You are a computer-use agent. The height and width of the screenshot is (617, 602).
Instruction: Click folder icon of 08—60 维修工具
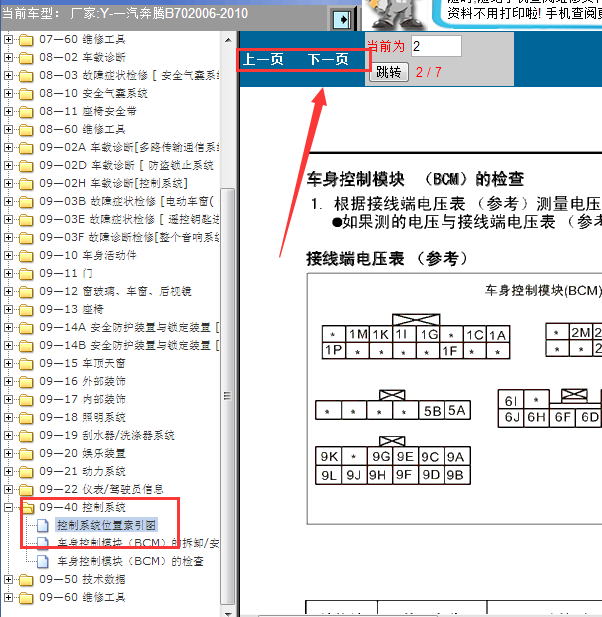tap(26, 130)
